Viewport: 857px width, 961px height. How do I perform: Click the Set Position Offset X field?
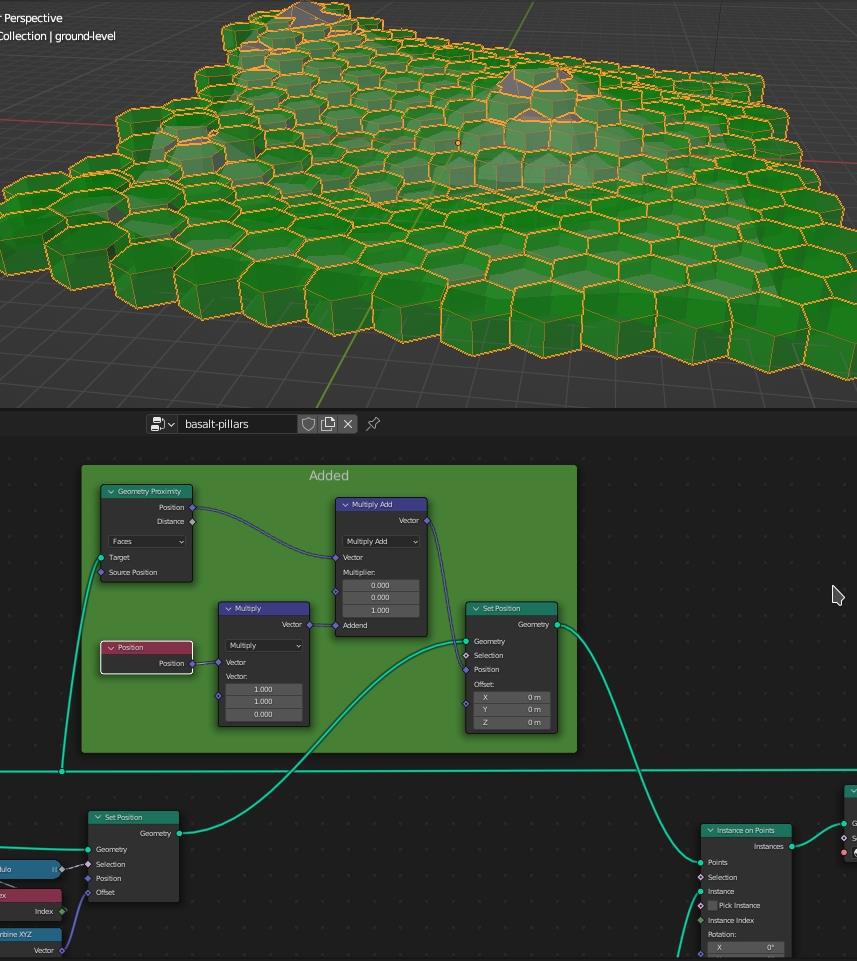pos(512,697)
